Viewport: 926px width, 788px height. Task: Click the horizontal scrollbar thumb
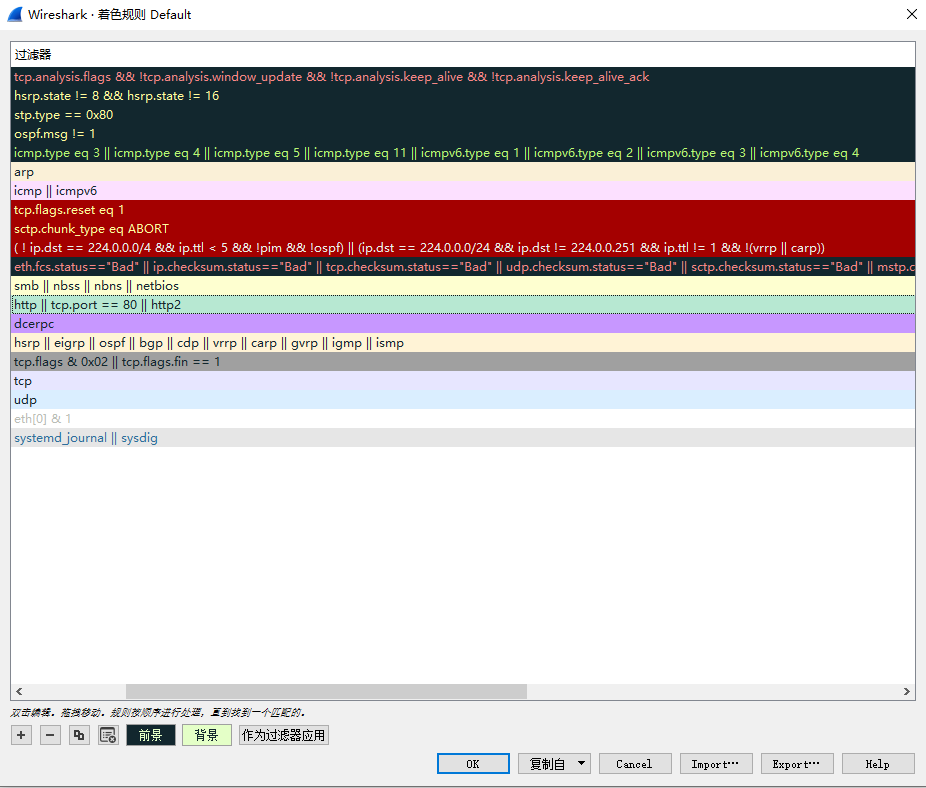click(326, 691)
